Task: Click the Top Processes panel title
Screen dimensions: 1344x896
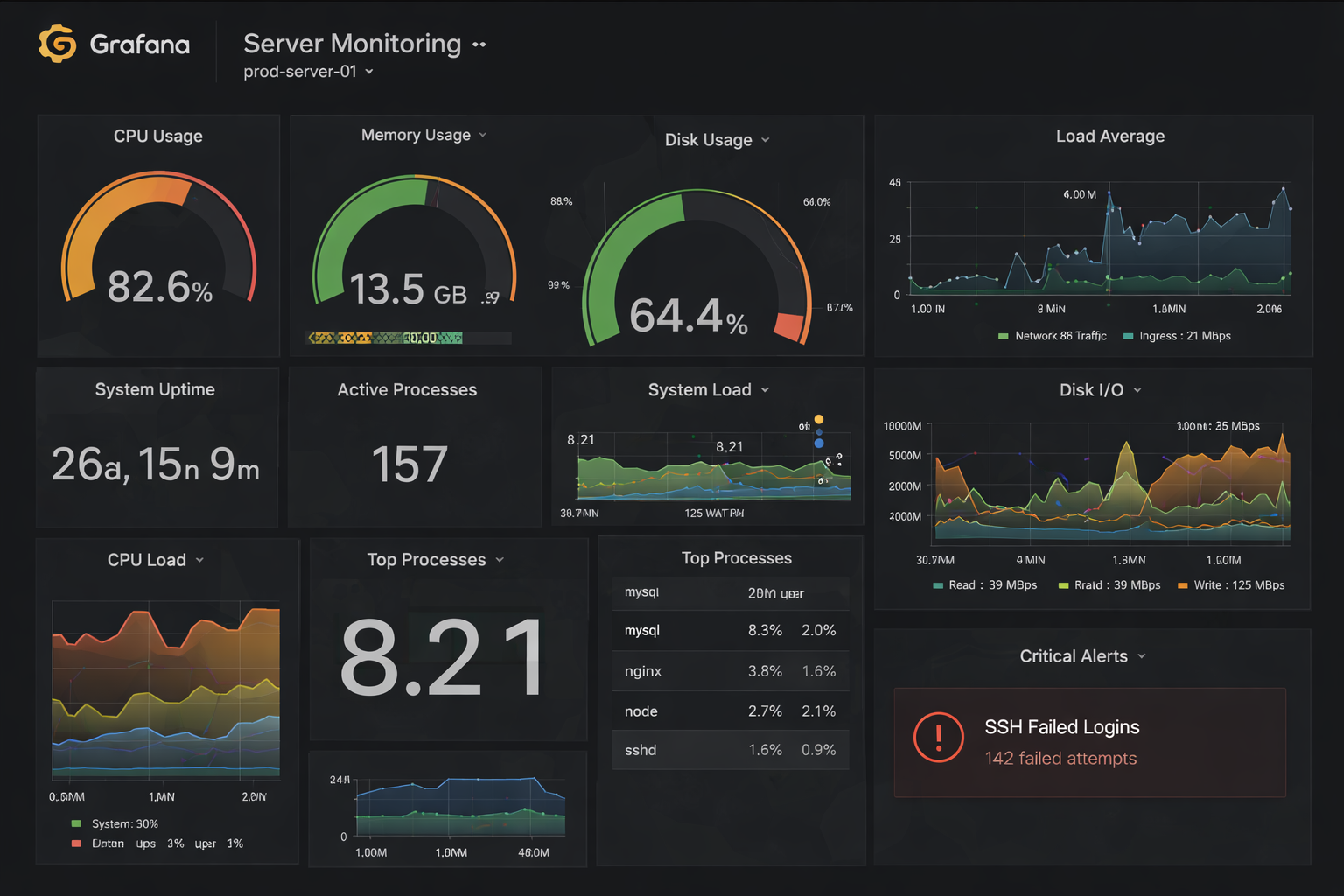Action: pyautogui.click(x=737, y=558)
